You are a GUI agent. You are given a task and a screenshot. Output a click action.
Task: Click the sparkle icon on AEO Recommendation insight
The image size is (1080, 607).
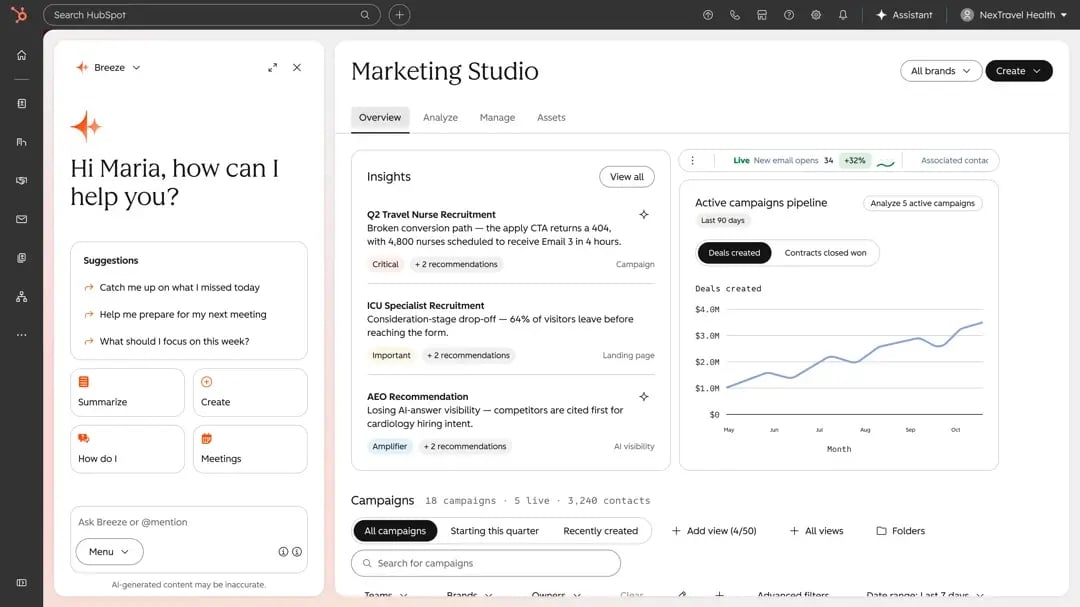click(643, 396)
